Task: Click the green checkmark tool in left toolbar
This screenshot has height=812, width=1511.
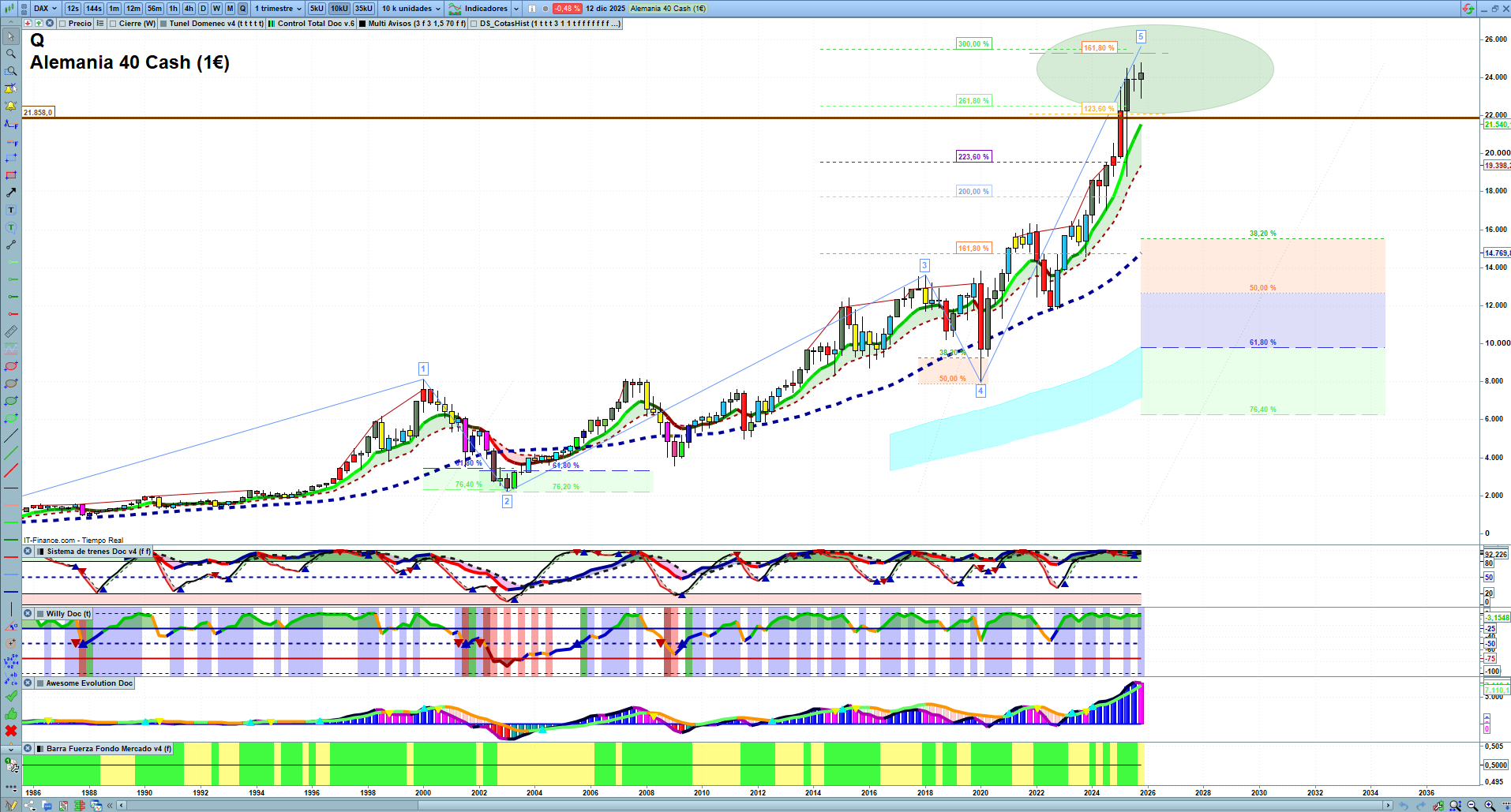Action: [x=11, y=696]
